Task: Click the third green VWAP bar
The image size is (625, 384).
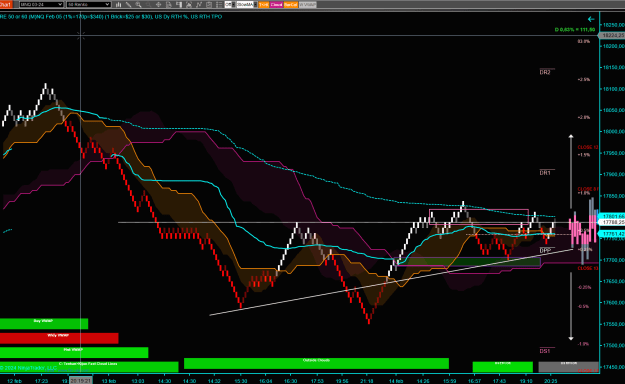Action: (74, 352)
